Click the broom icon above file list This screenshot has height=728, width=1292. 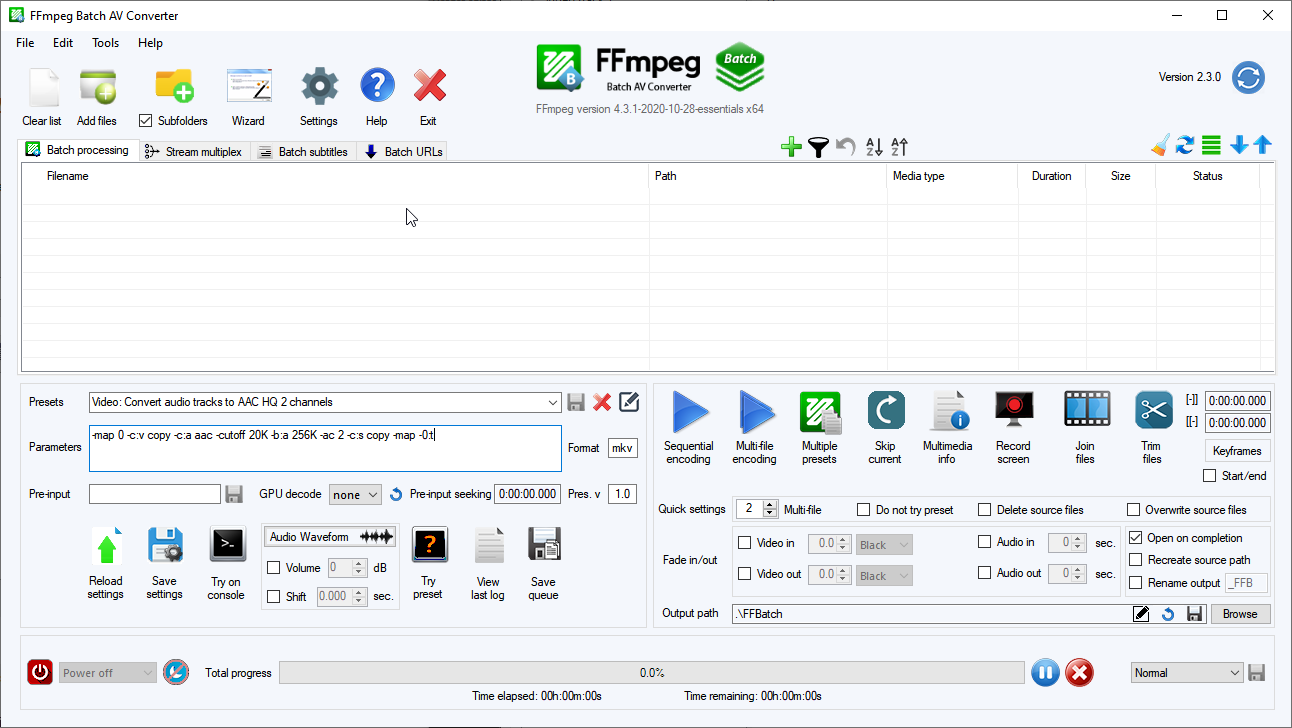coord(1159,145)
